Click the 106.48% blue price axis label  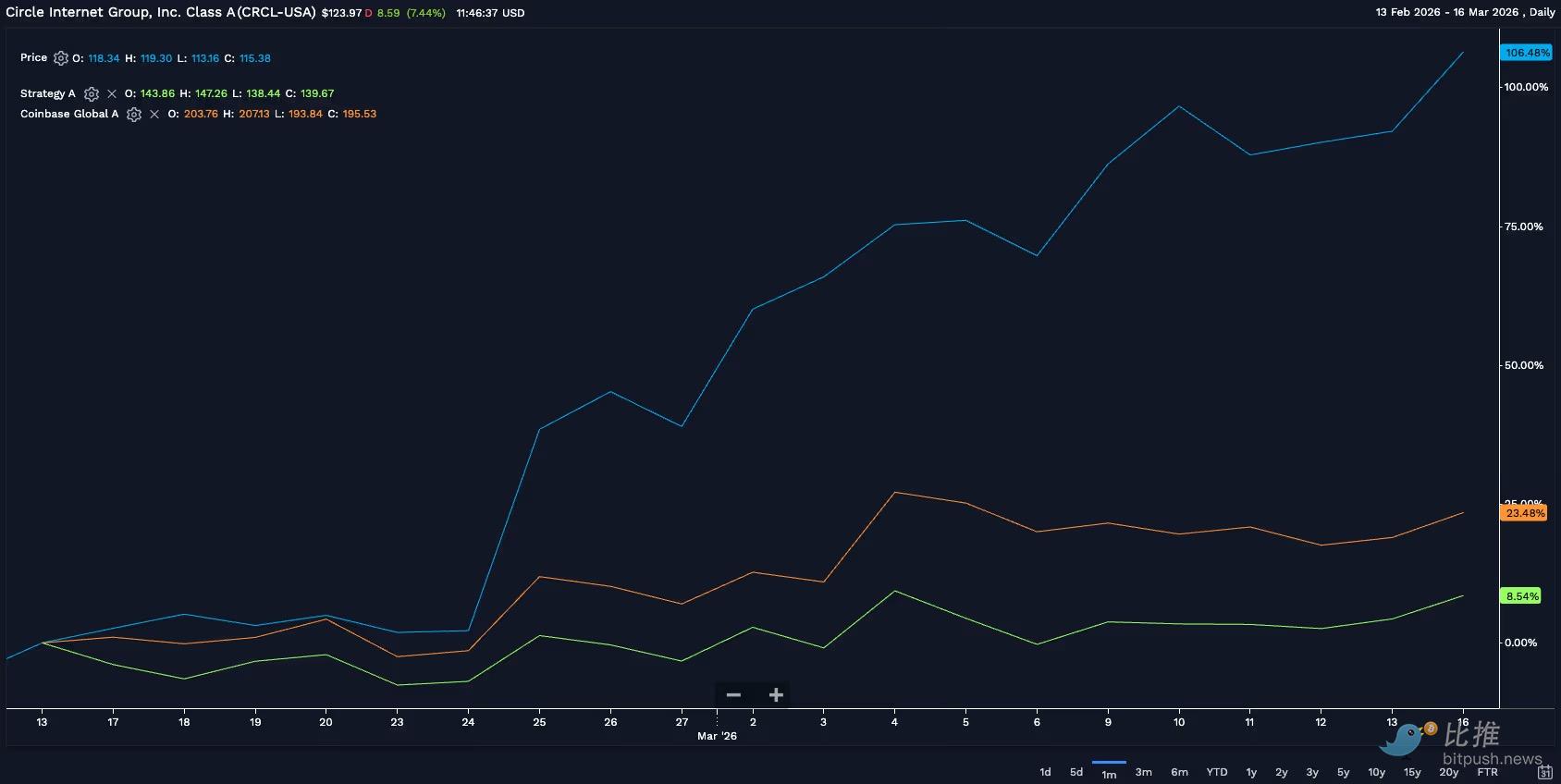(1527, 53)
